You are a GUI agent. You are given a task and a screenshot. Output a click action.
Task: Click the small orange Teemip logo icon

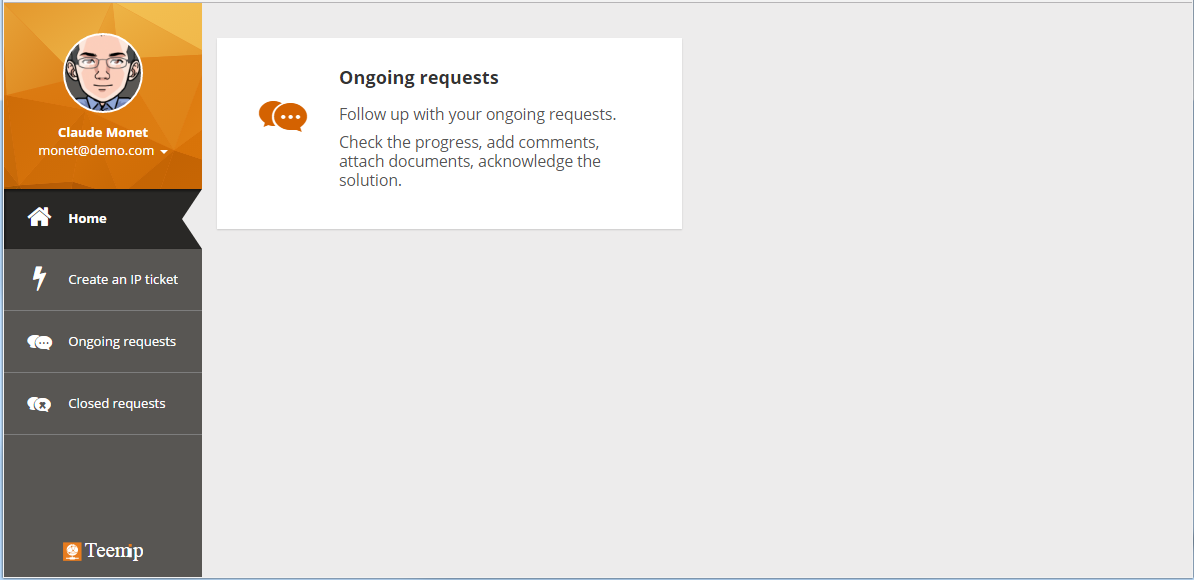(72, 551)
